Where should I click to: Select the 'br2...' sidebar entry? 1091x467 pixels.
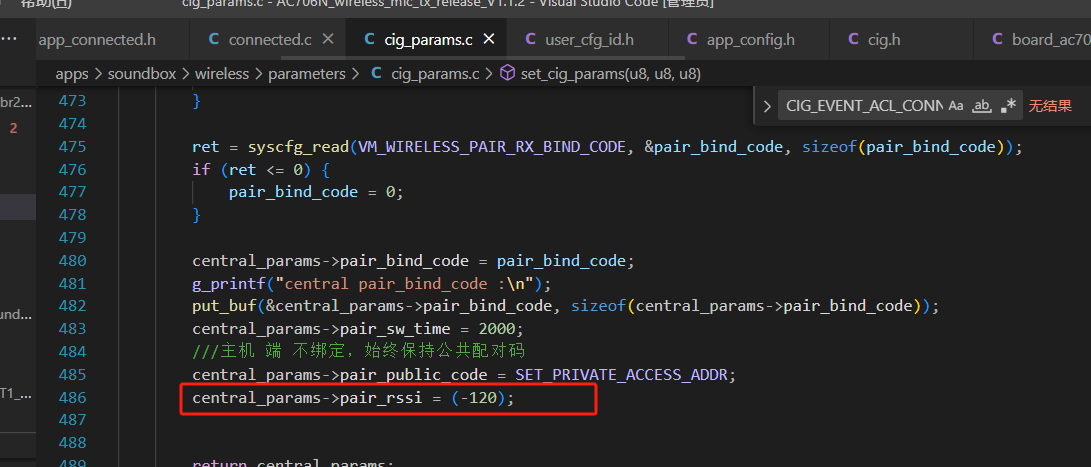[x=16, y=102]
